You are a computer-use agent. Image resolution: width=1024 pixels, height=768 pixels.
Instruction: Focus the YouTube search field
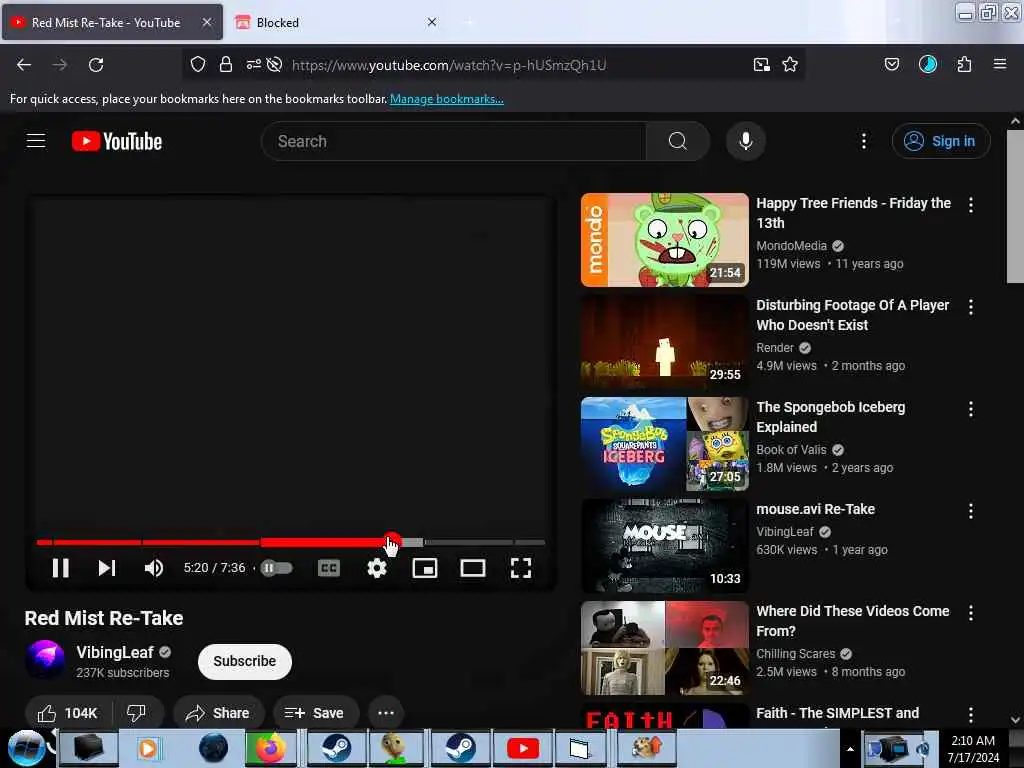point(453,141)
